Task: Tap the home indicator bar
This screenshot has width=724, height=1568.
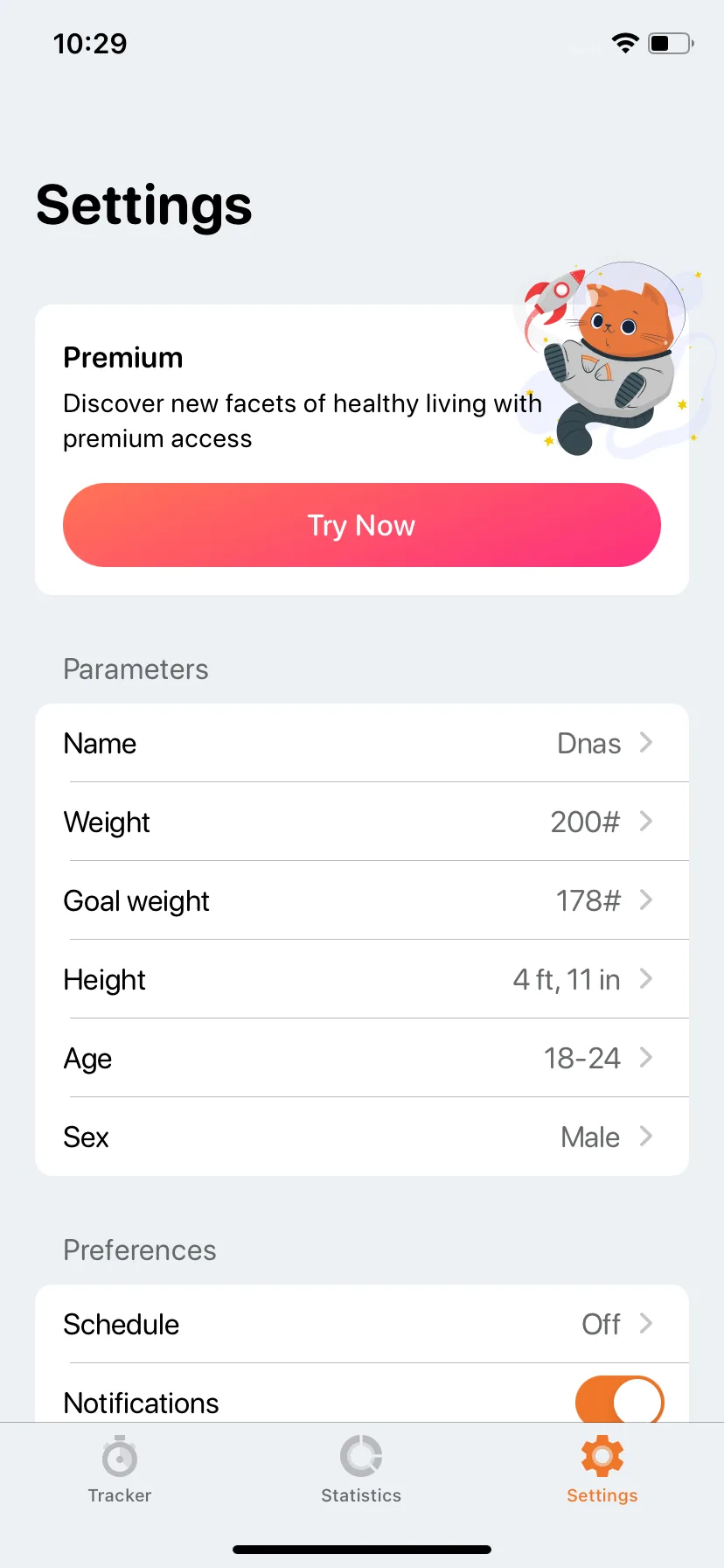Action: (362, 1550)
